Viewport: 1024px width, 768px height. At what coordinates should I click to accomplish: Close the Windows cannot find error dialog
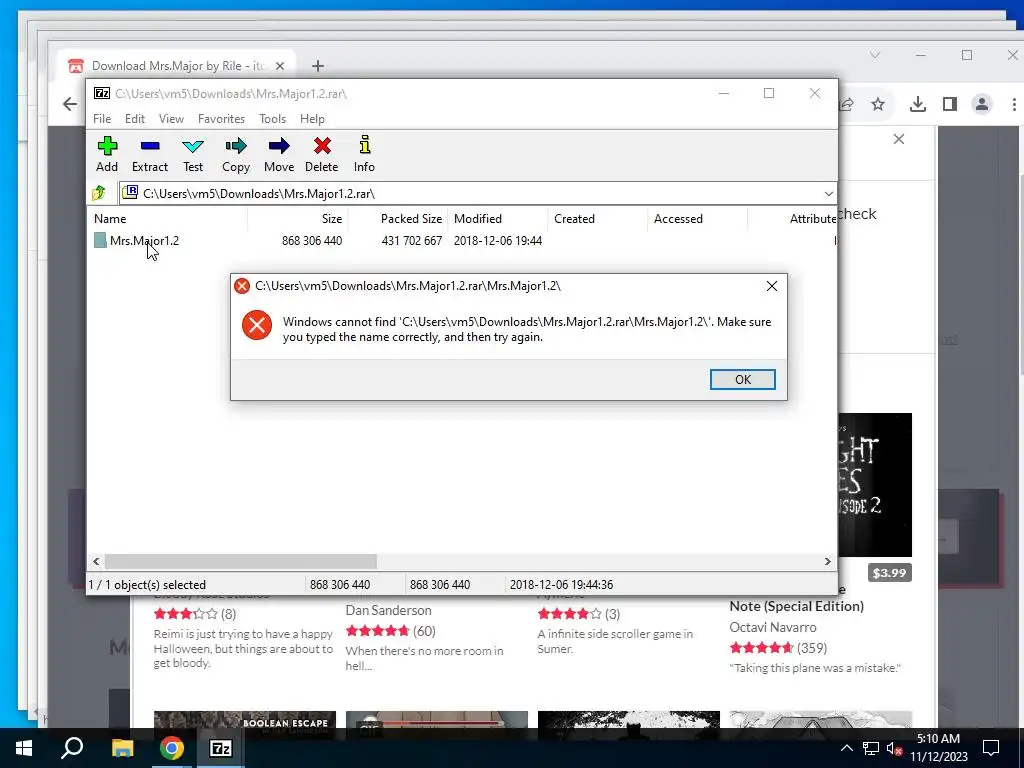click(x=771, y=286)
